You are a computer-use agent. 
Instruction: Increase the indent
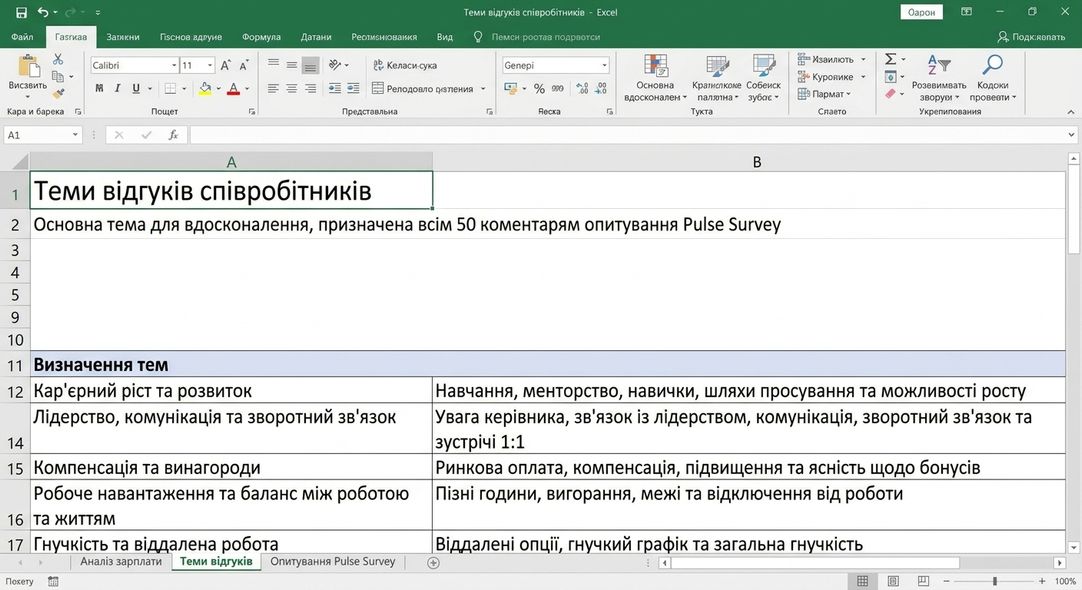[353, 88]
